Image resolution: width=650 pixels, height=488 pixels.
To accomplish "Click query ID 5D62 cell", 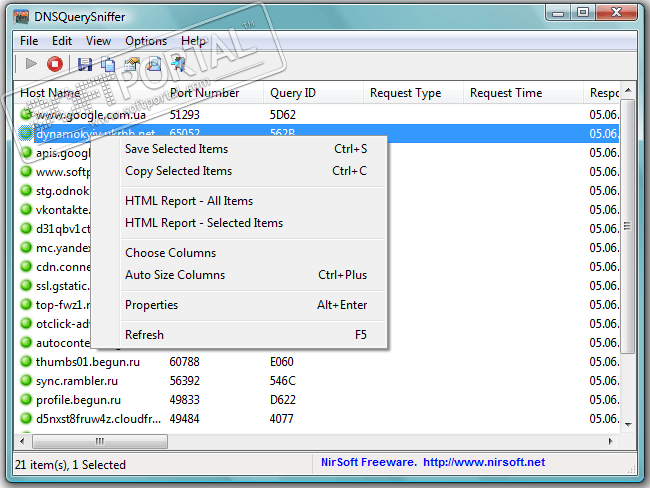I will click(283, 114).
